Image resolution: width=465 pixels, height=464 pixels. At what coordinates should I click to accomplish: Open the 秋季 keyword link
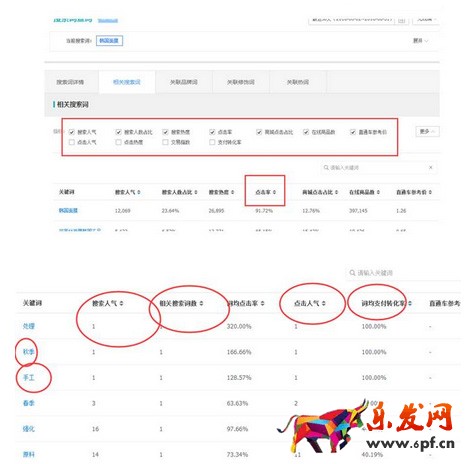tap(29, 352)
